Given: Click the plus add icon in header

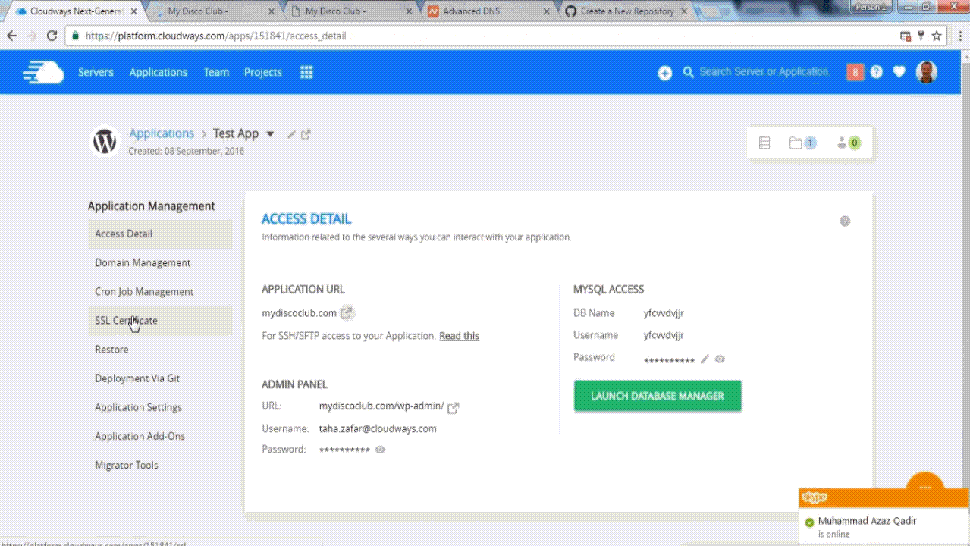Looking at the screenshot, I should pos(664,73).
